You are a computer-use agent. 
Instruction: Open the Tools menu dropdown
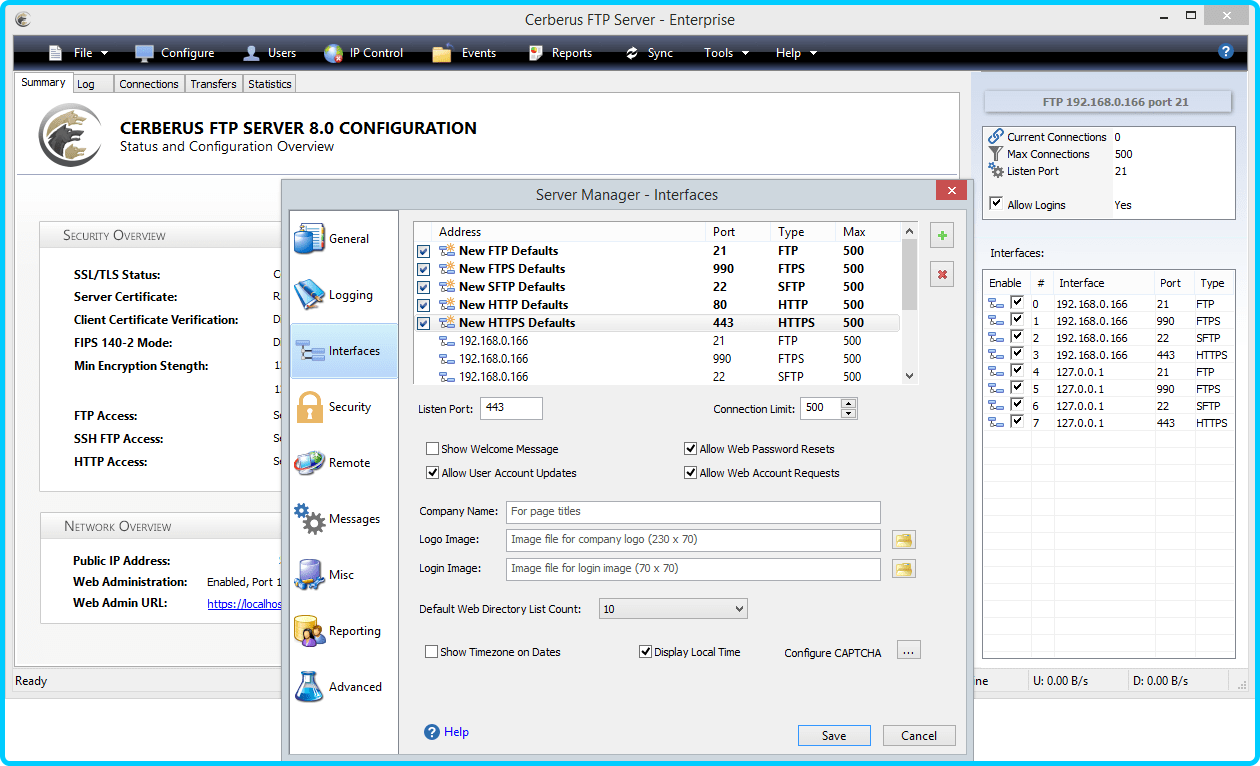click(727, 53)
